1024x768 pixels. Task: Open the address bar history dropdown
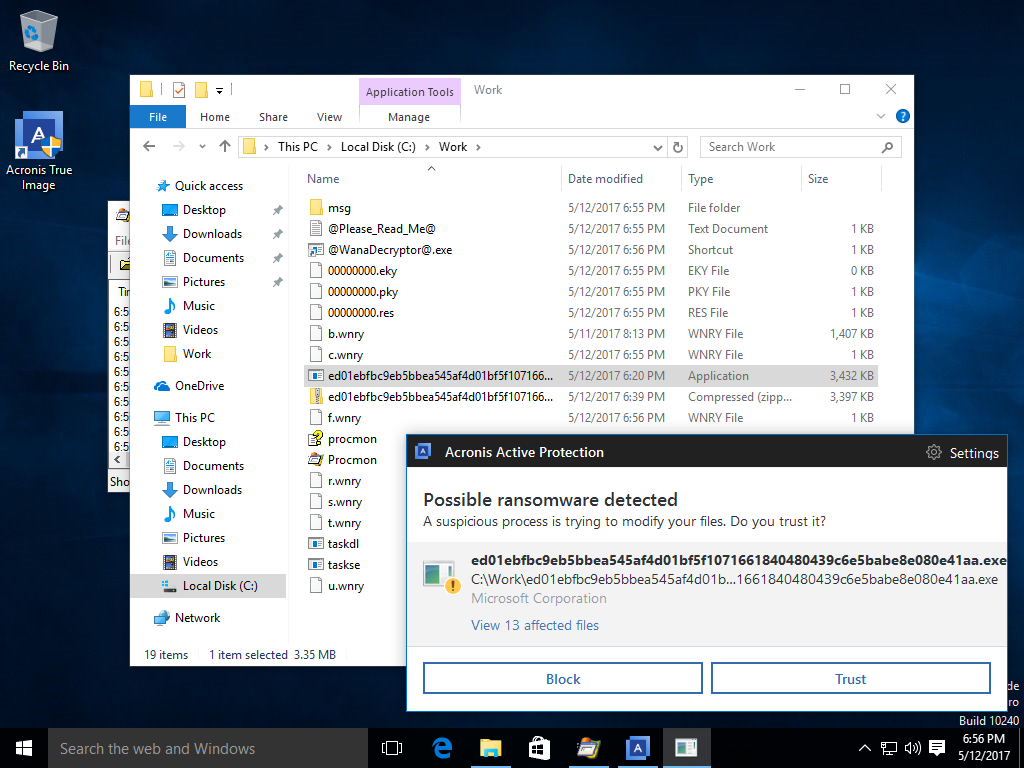658,148
